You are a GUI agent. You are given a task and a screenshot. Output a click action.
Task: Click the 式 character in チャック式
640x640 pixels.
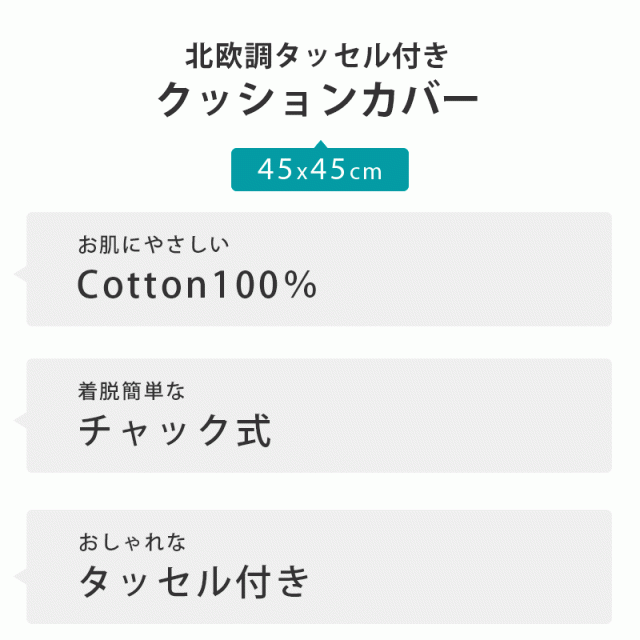[254, 432]
